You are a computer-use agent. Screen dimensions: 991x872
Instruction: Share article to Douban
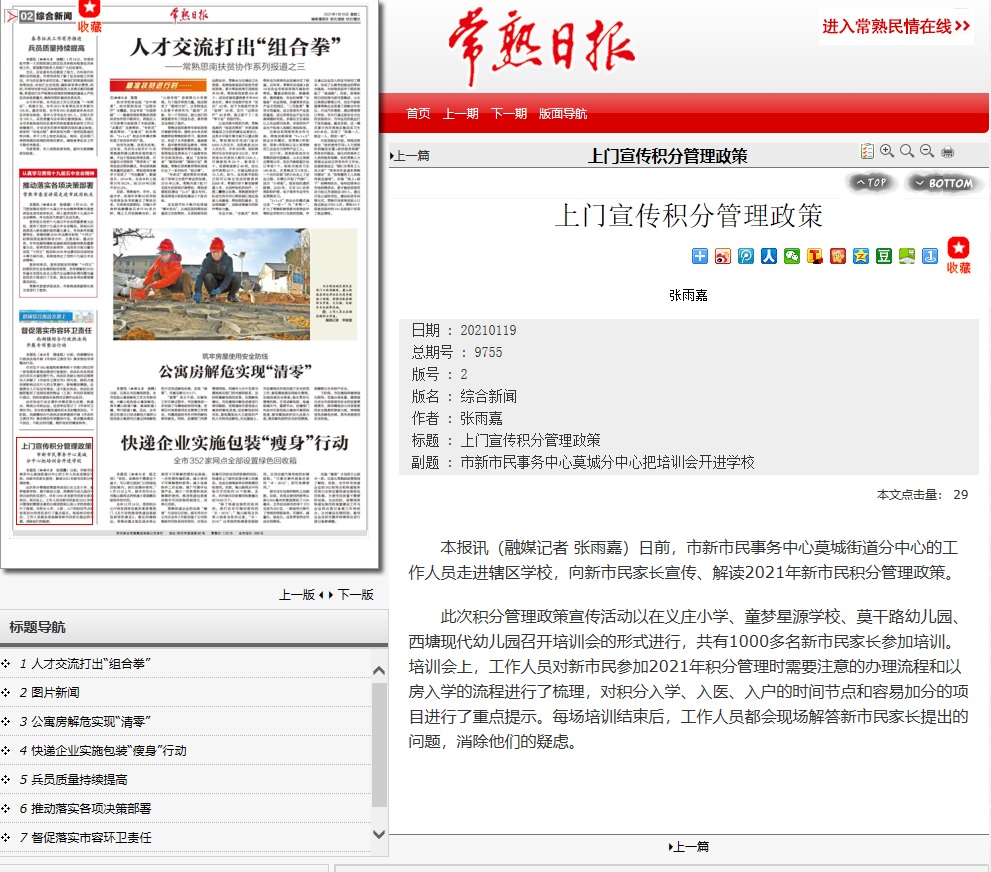tap(884, 256)
